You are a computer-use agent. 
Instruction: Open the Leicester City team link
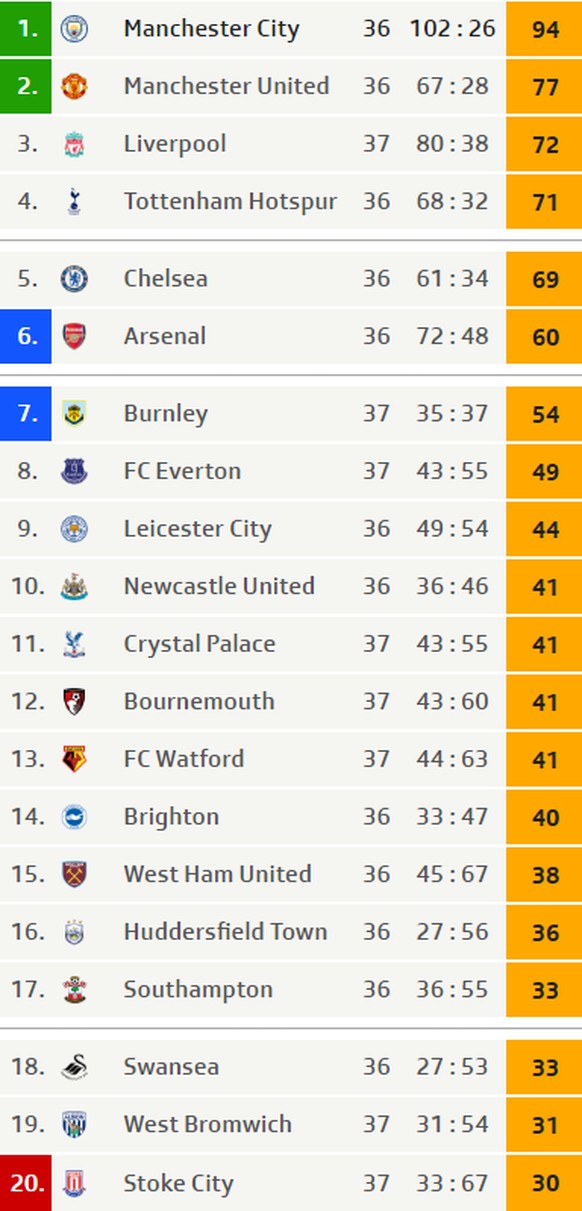198,529
